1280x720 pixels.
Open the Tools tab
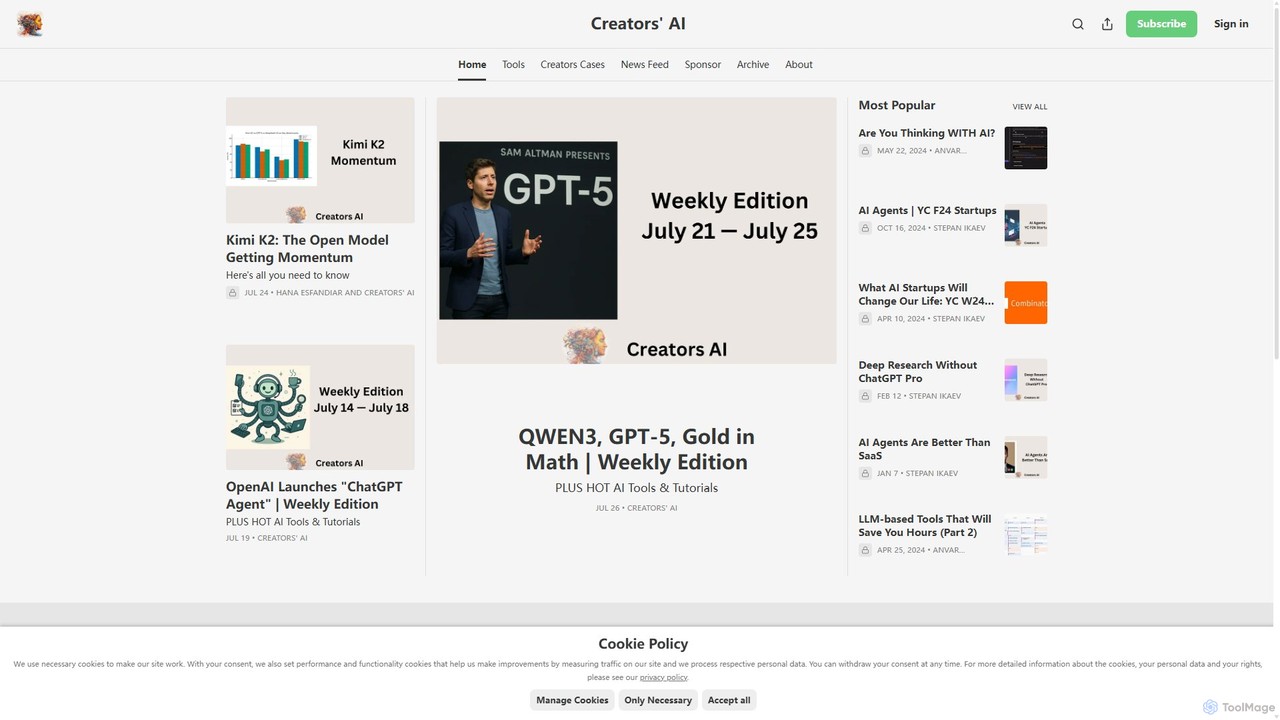(513, 65)
